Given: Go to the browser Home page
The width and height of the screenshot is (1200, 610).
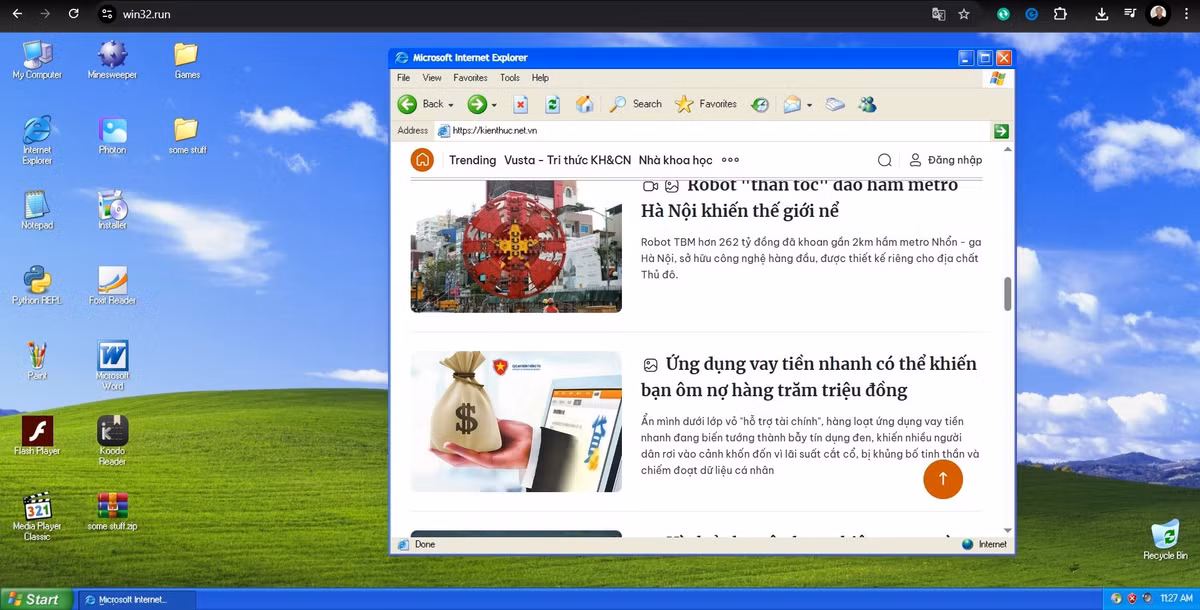Looking at the screenshot, I should [x=584, y=104].
